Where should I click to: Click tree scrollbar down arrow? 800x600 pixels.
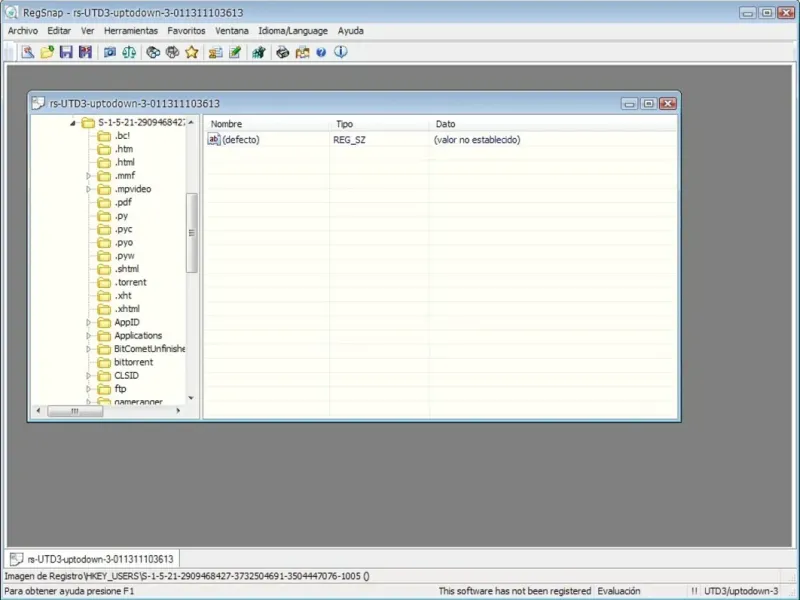(191, 398)
